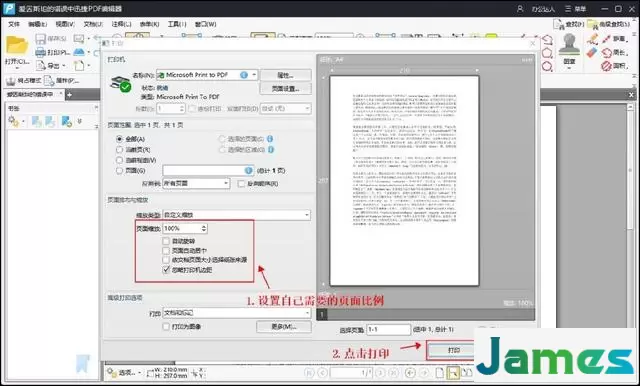
Task: Expand the scaling type dropdown
Action: point(236,215)
